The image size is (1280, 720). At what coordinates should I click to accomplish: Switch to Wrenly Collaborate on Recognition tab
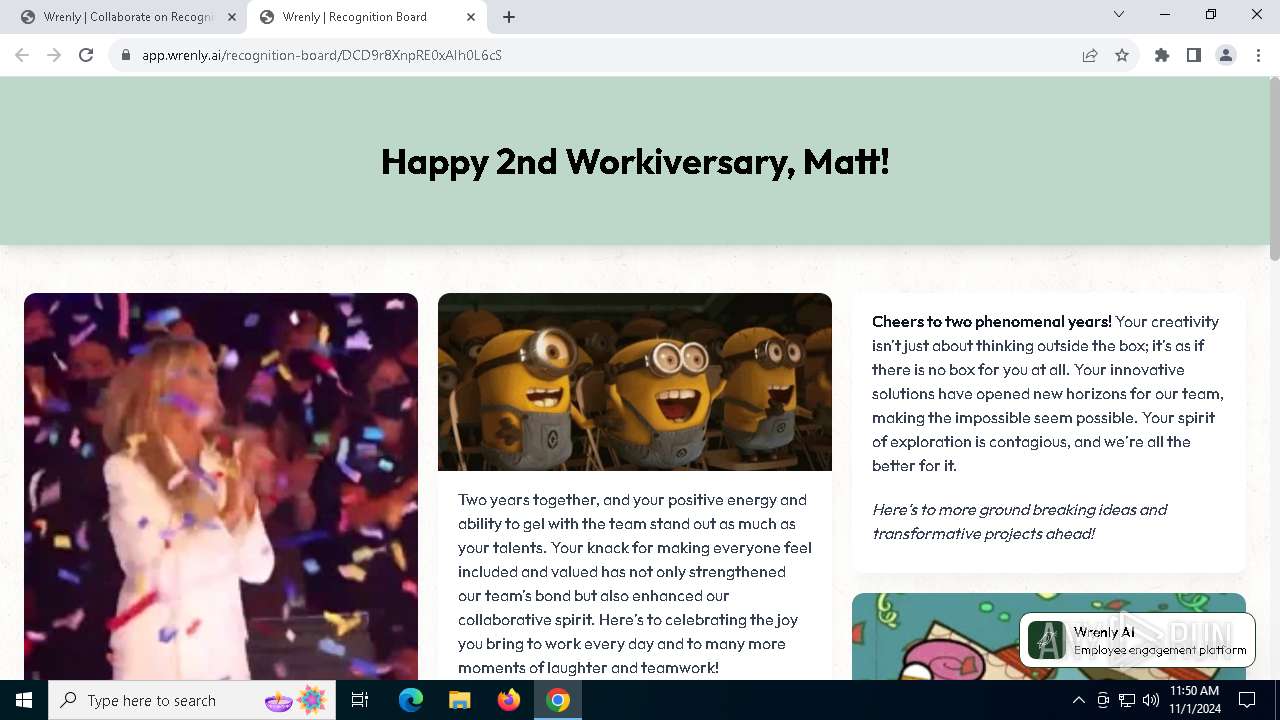[127, 17]
